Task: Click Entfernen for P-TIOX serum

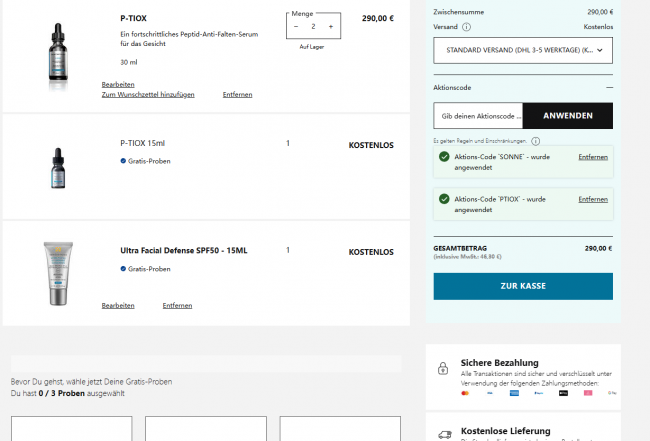Action: [238, 94]
